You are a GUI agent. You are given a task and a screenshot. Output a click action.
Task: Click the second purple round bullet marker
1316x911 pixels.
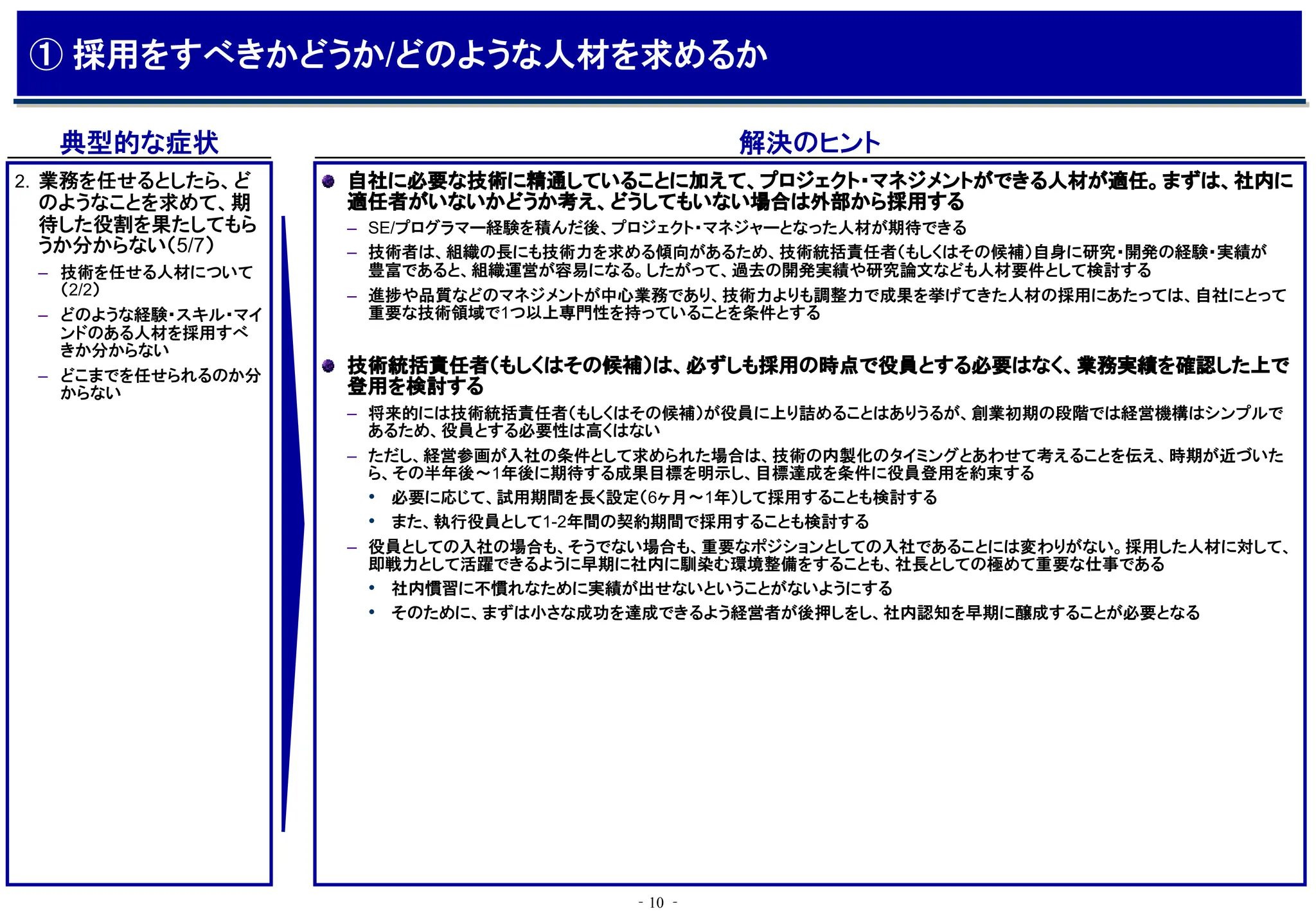pos(328,366)
